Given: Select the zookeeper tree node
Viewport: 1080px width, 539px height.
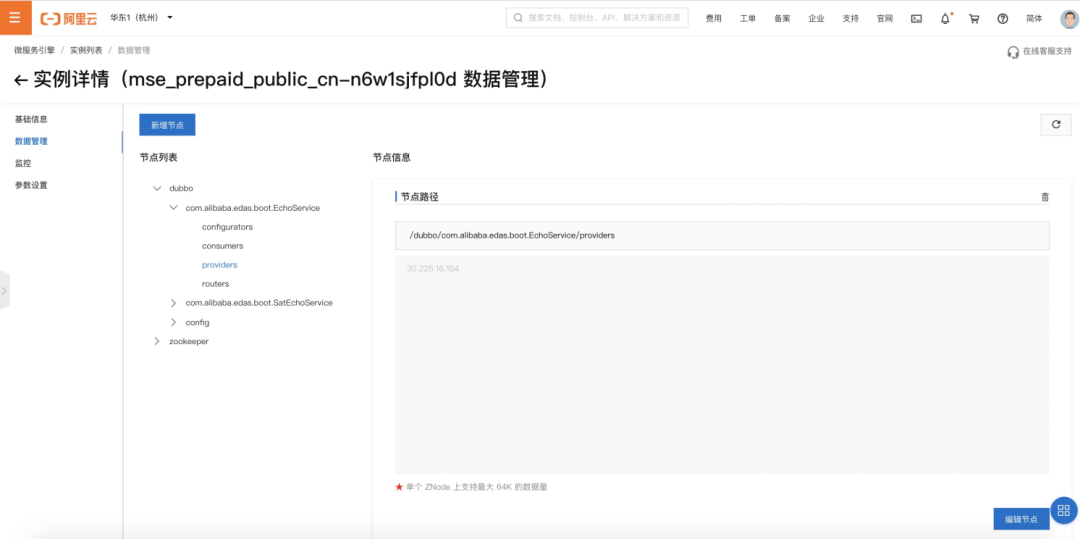Looking at the screenshot, I should [189, 341].
